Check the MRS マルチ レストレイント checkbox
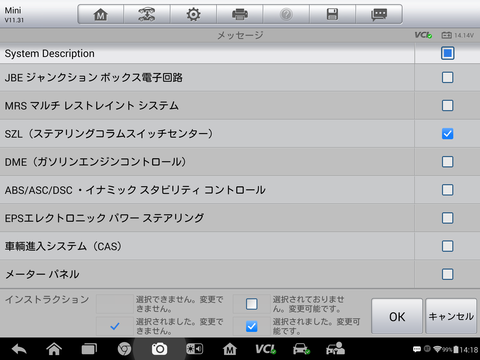Viewport: 480px width, 360px height. coord(447,106)
